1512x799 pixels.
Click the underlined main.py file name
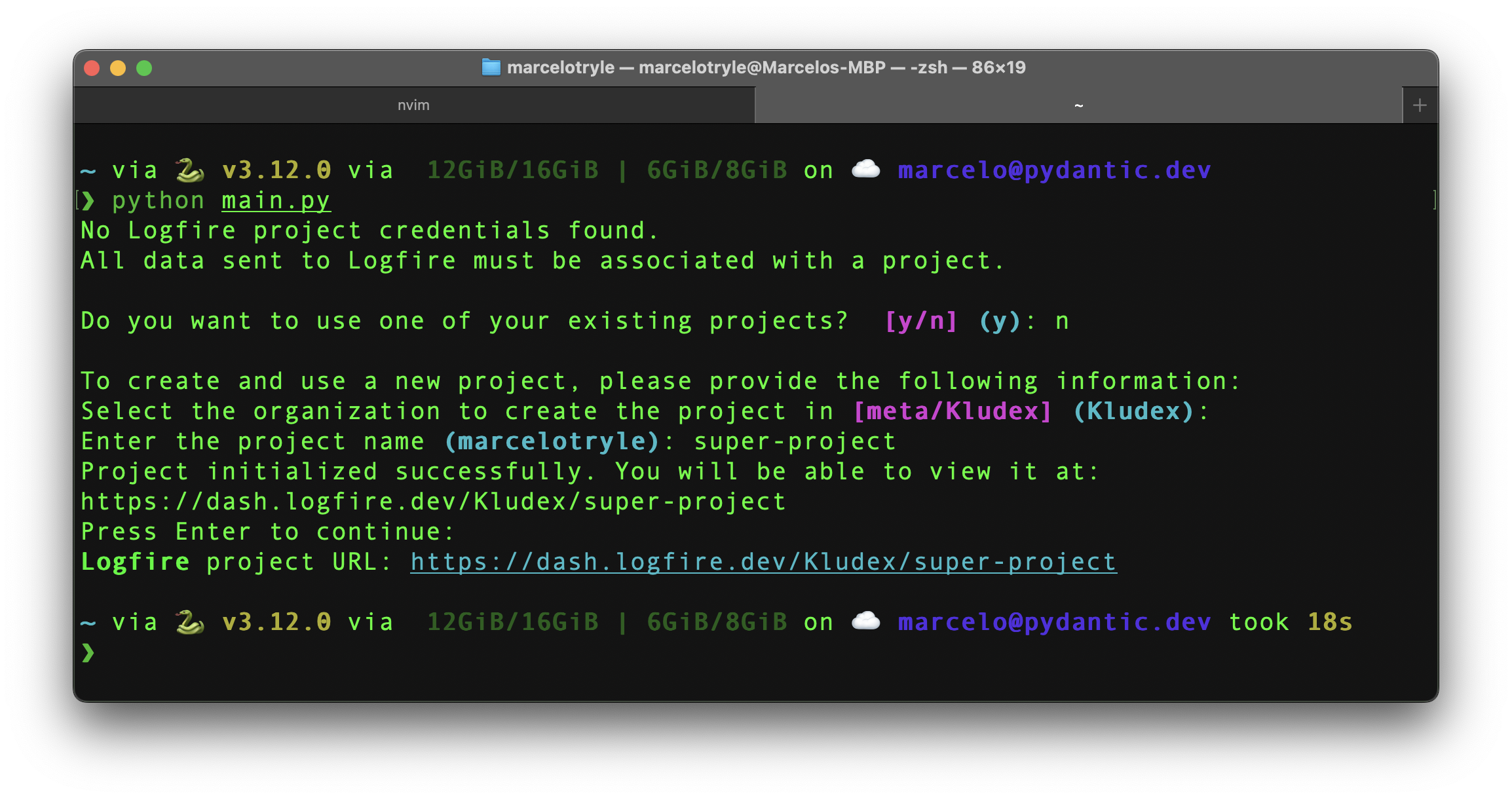click(276, 200)
